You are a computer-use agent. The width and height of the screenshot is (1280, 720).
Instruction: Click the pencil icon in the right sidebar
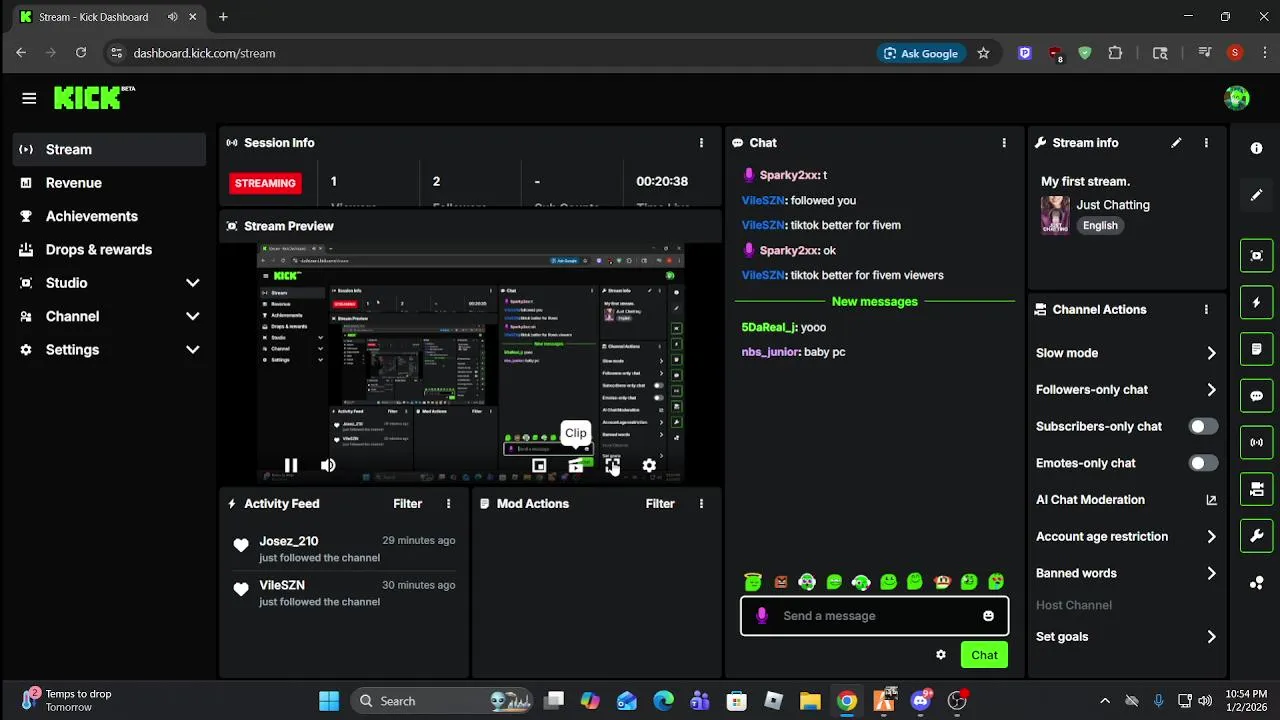click(1257, 195)
